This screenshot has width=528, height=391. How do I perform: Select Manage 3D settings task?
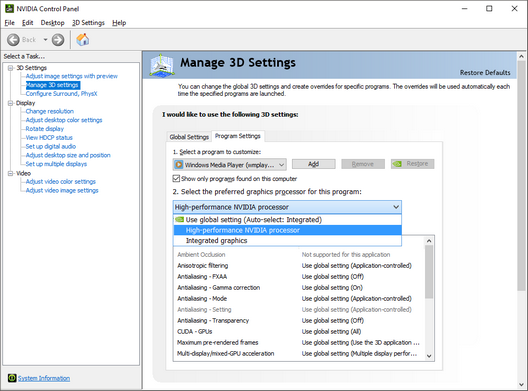(x=53, y=85)
